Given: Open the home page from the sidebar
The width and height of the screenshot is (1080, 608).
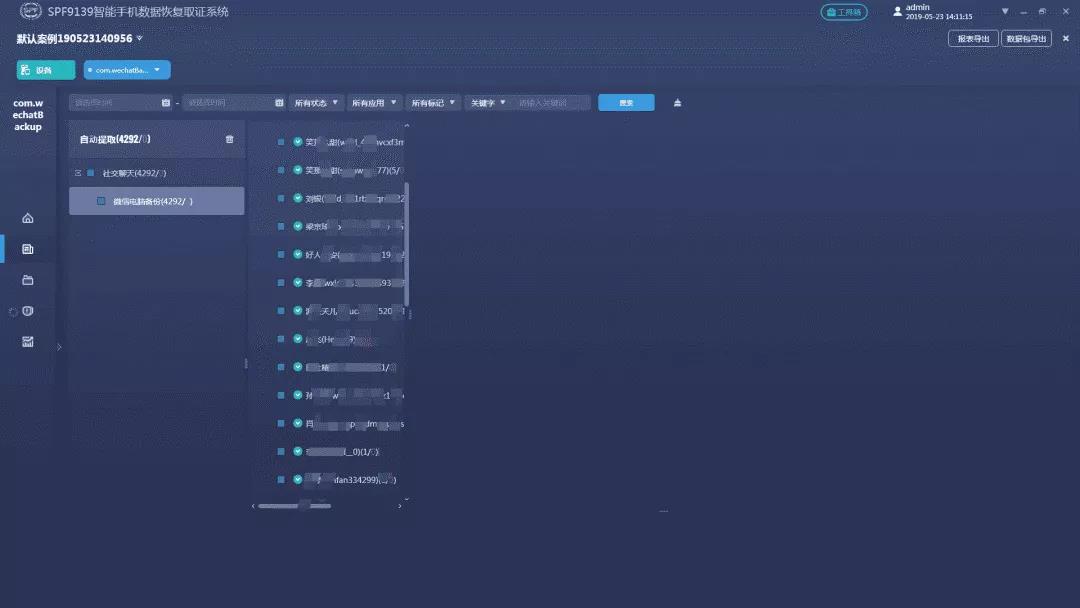Looking at the screenshot, I should tap(28, 218).
